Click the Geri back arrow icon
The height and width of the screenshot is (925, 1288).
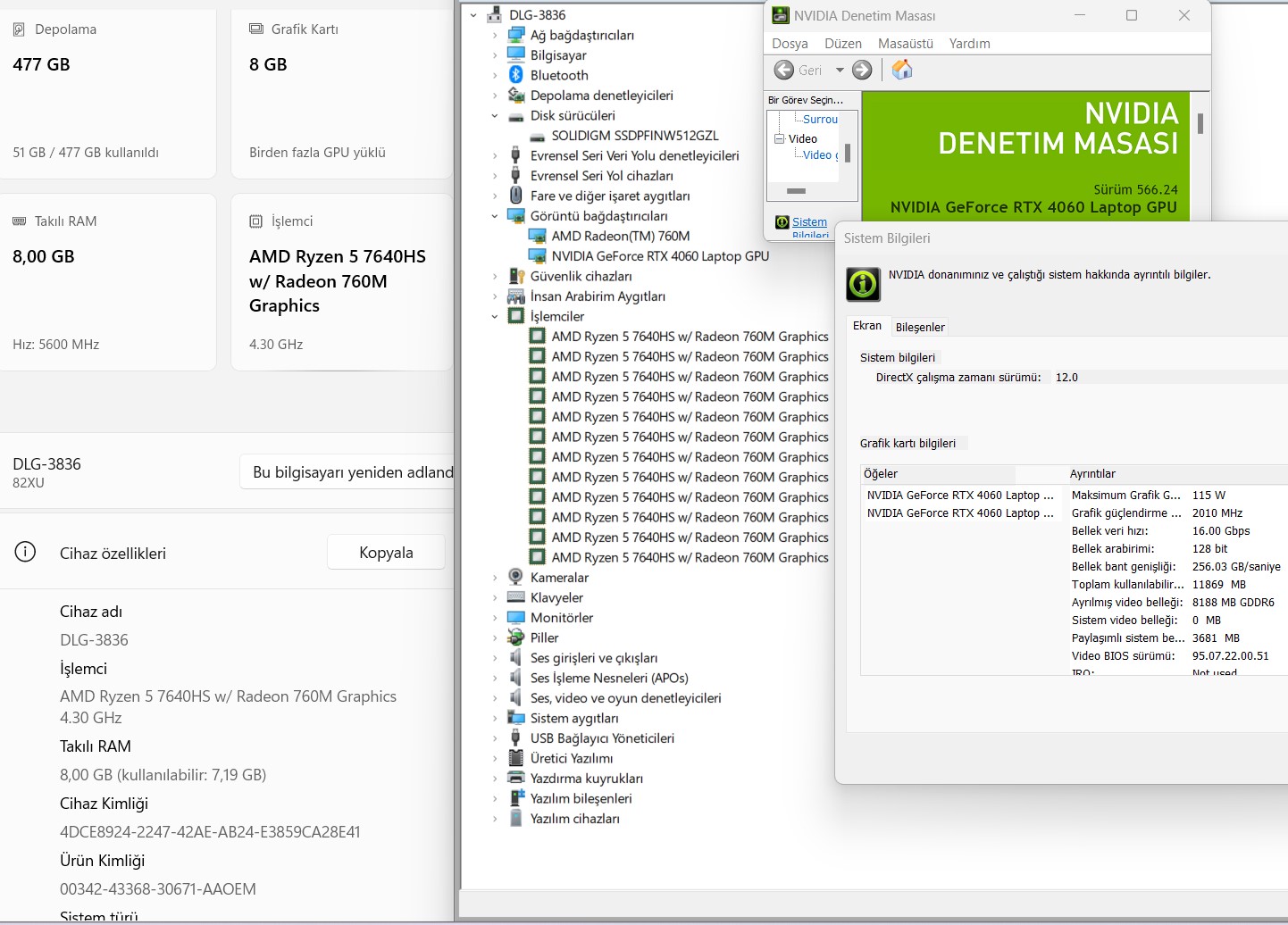tap(784, 70)
